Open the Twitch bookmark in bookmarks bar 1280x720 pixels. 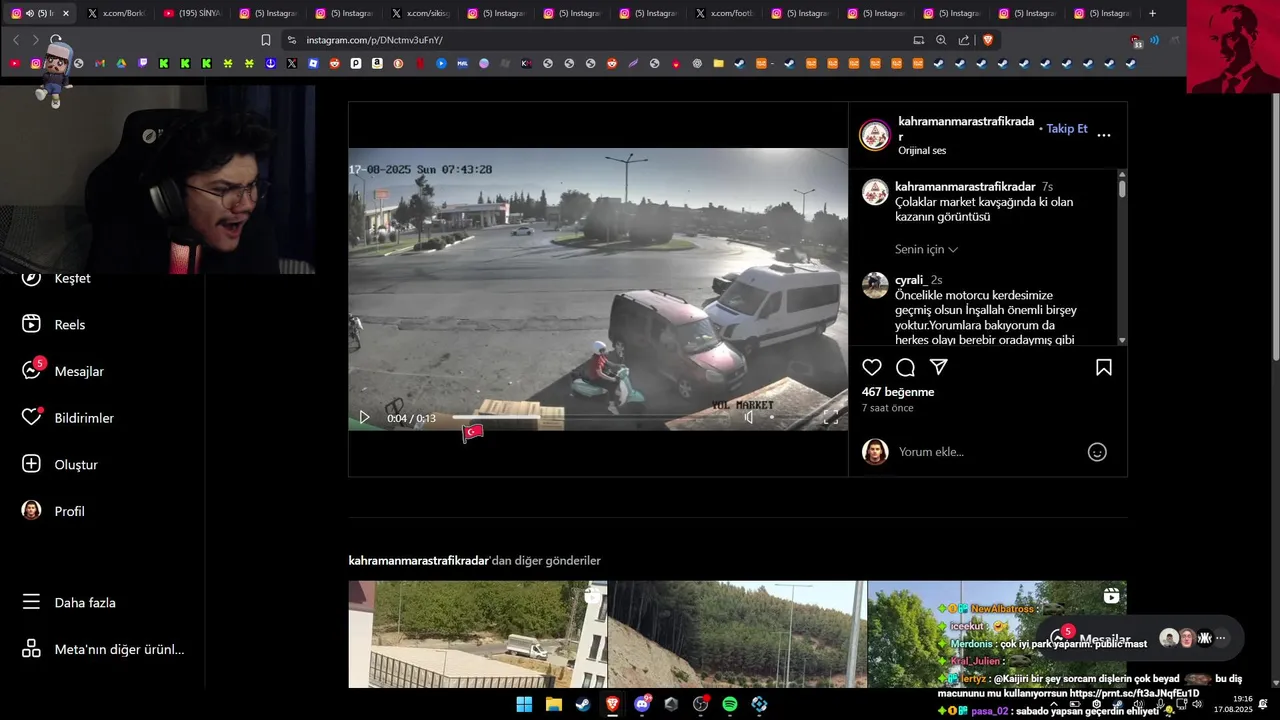click(x=142, y=63)
